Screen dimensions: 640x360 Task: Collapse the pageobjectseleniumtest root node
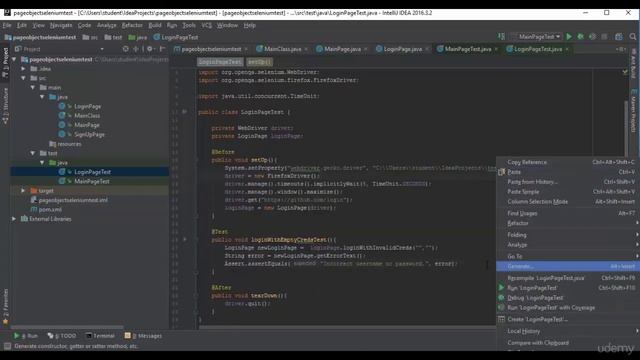click(14, 59)
